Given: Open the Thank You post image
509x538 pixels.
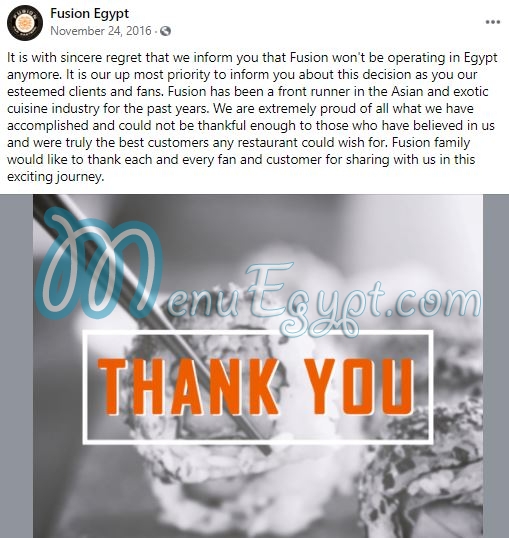Looking at the screenshot, I should click(x=258, y=366).
